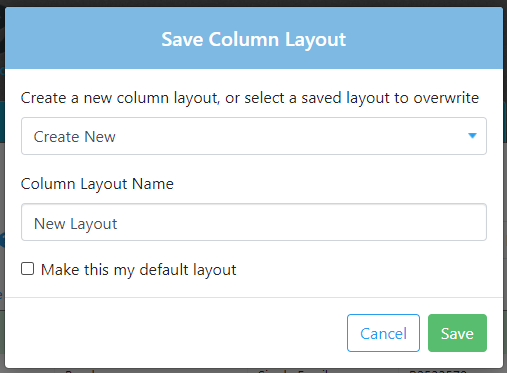
Task: Click the Save Column Layout header title
Action: (x=254, y=40)
